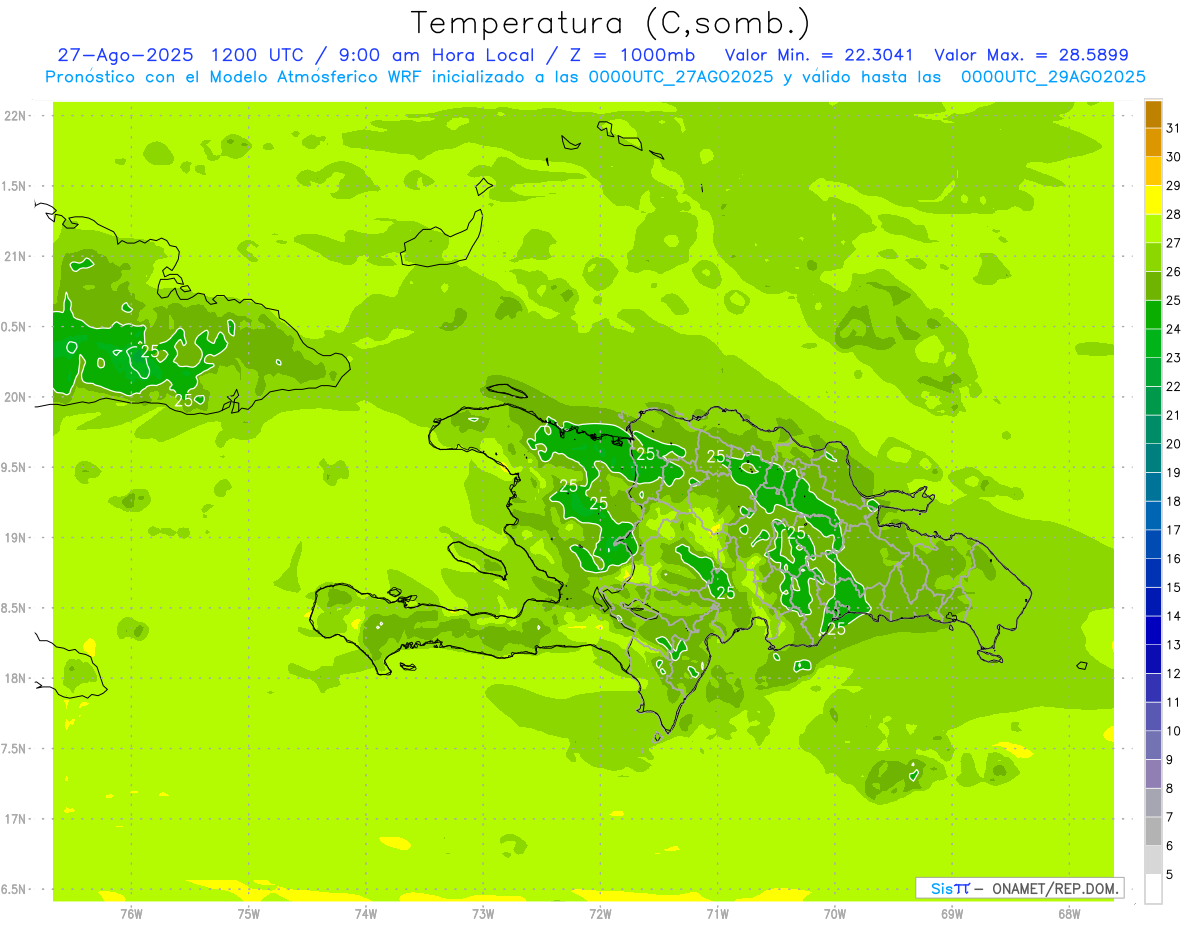Click the '70W' longitude axis label
The height and width of the screenshot is (927, 1200).
(835, 914)
